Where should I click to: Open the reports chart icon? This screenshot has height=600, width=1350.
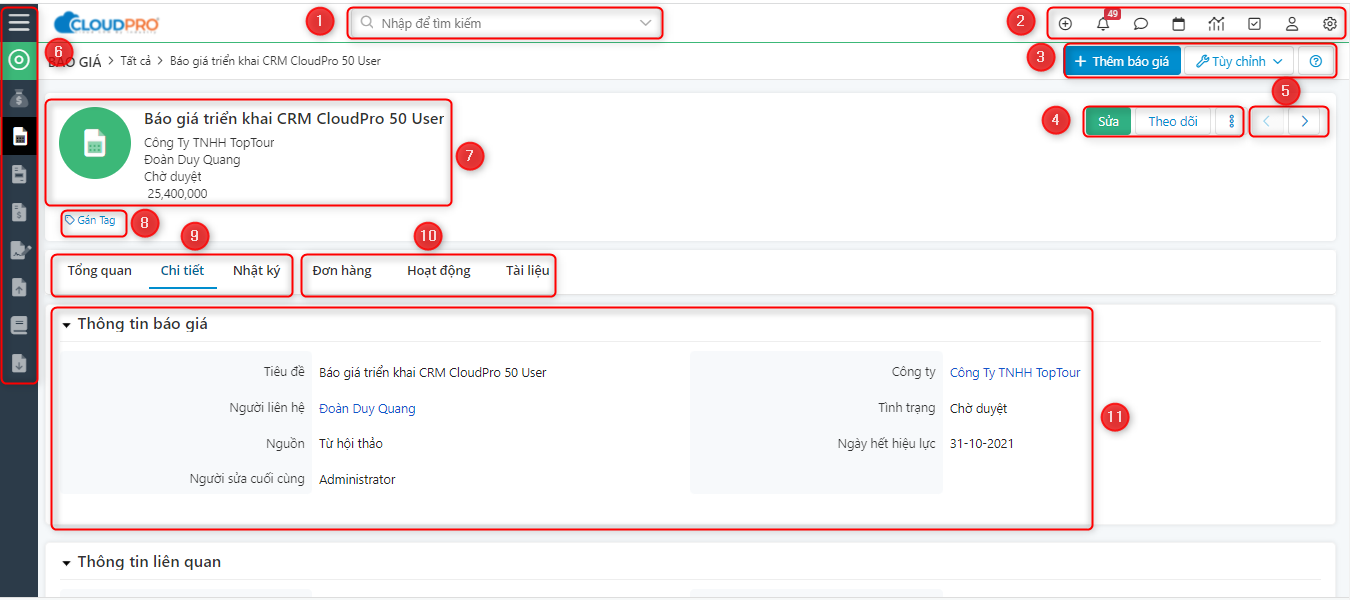[x=1217, y=23]
